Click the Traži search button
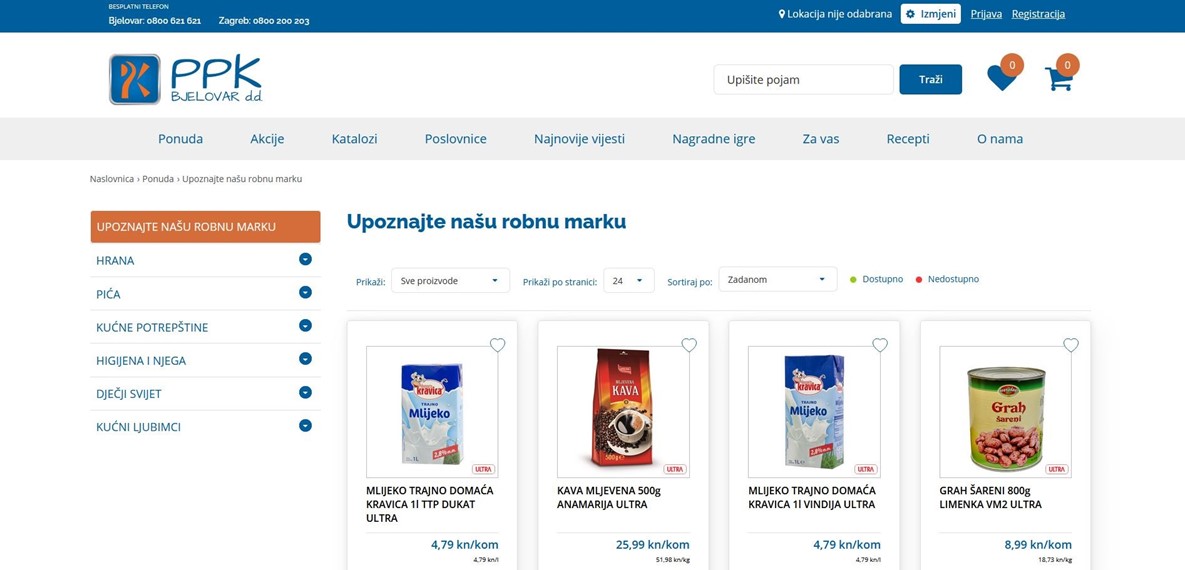Image resolution: width=1185 pixels, height=570 pixels. pos(930,79)
